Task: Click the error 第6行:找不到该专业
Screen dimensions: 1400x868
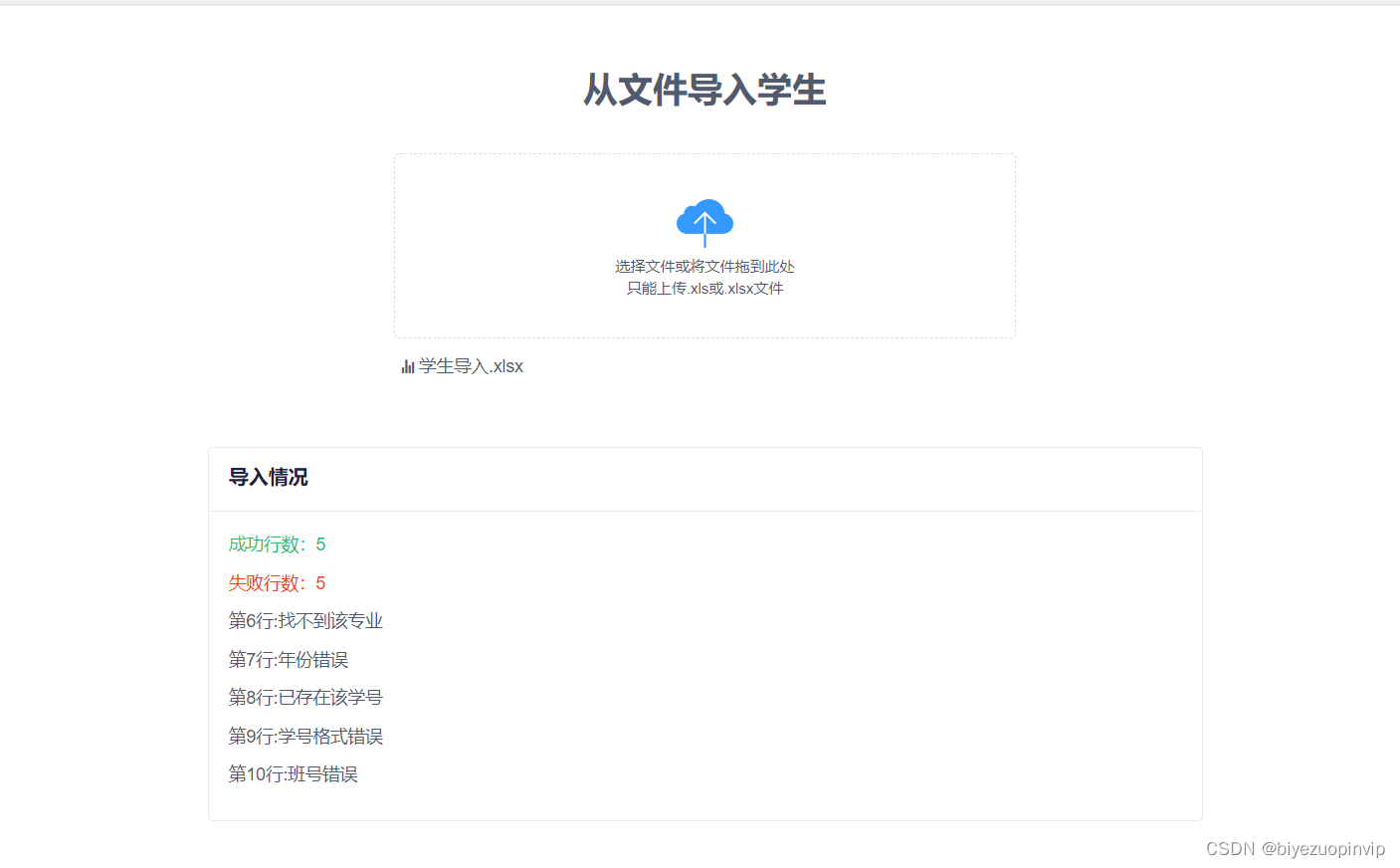Action: tap(305, 621)
